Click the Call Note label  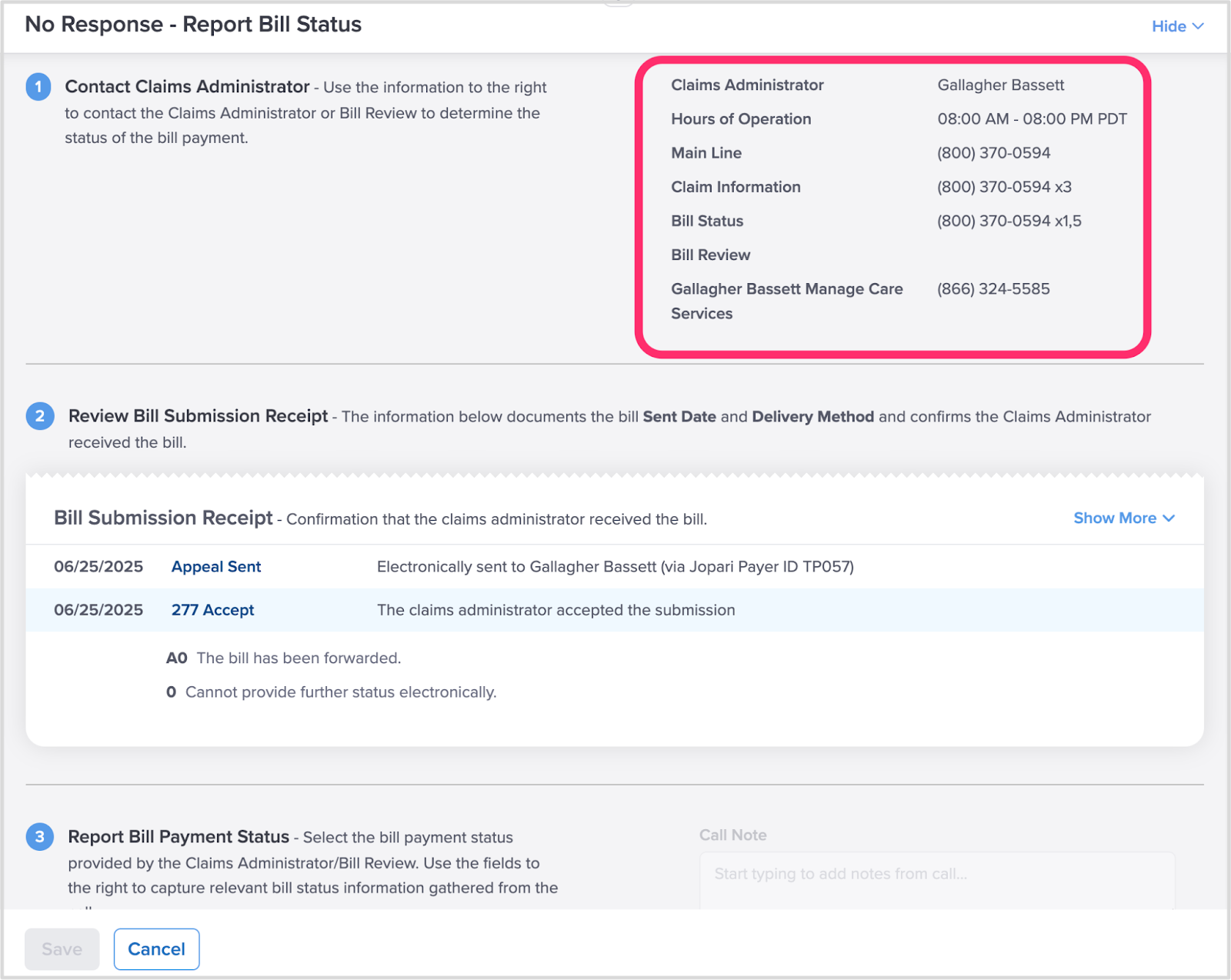[732, 835]
